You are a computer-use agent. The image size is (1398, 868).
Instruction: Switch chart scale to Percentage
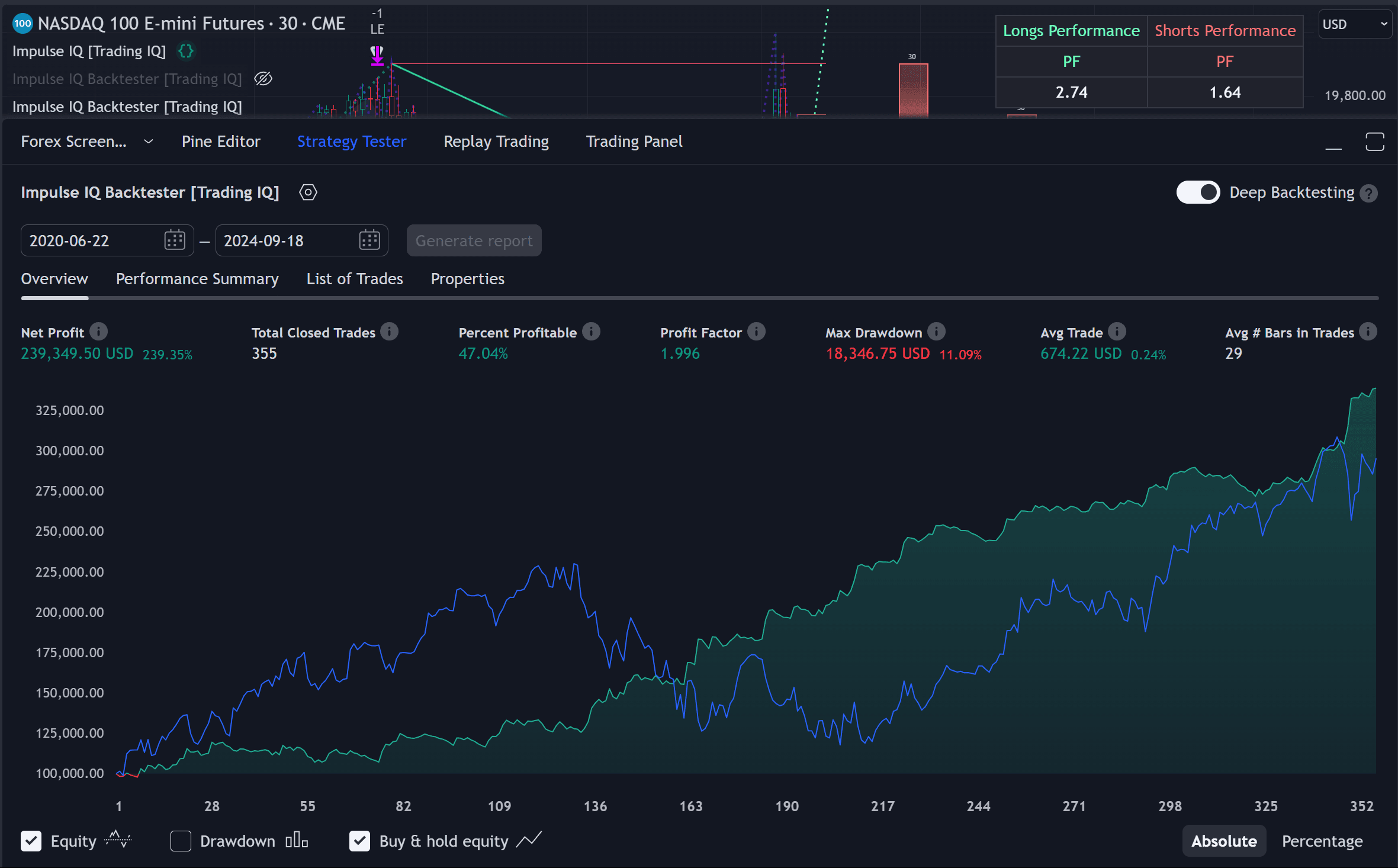click(x=1322, y=841)
